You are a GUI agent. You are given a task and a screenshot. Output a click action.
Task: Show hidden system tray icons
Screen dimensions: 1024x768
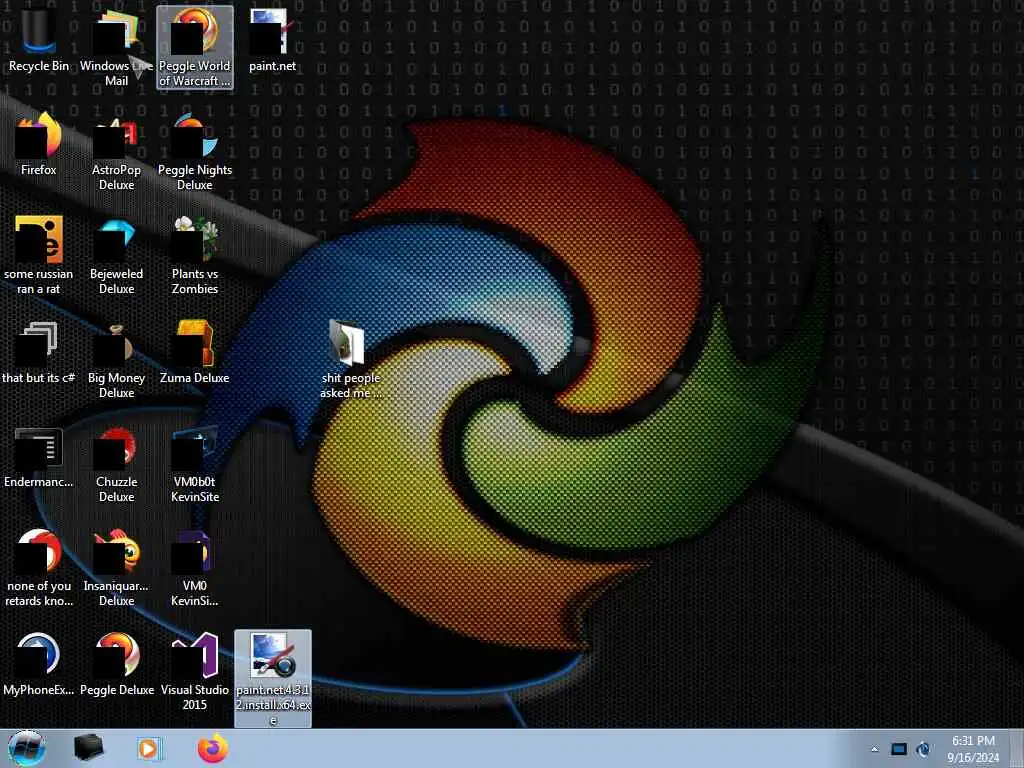[874, 749]
